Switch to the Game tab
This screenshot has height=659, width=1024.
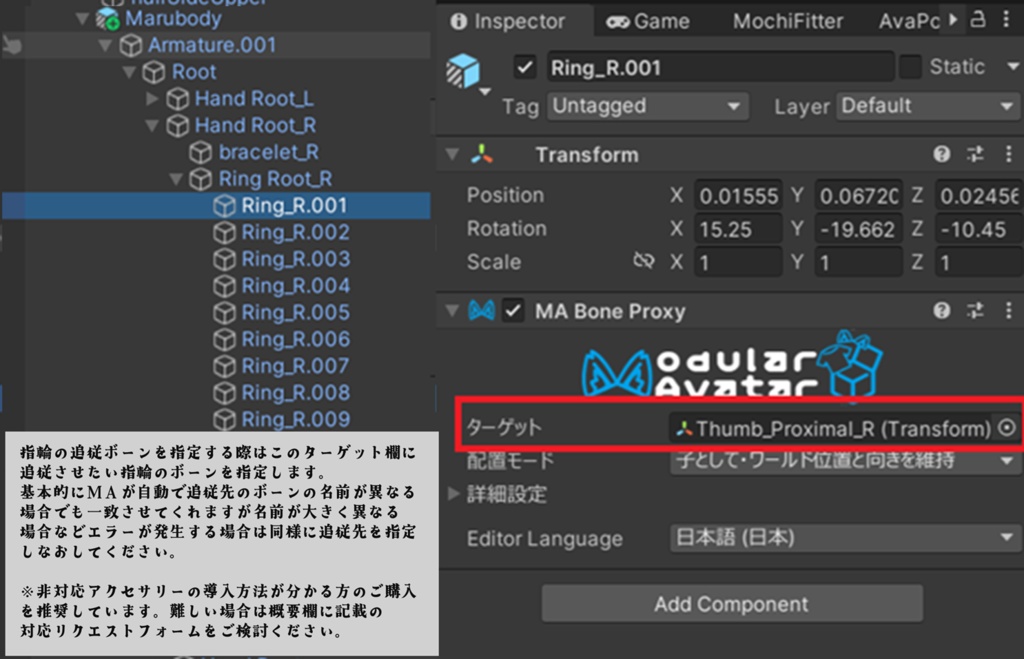(x=647, y=22)
